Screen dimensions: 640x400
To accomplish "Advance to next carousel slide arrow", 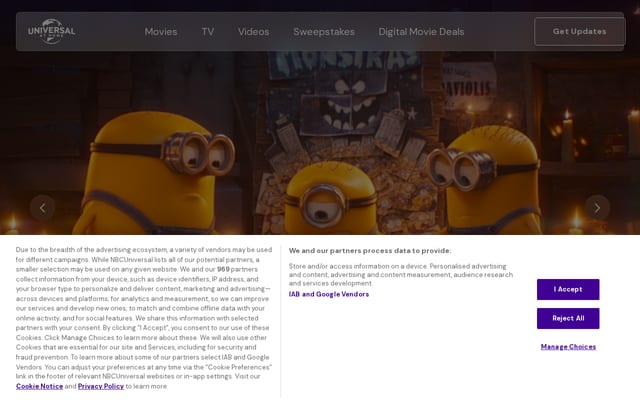I will pos(597,208).
